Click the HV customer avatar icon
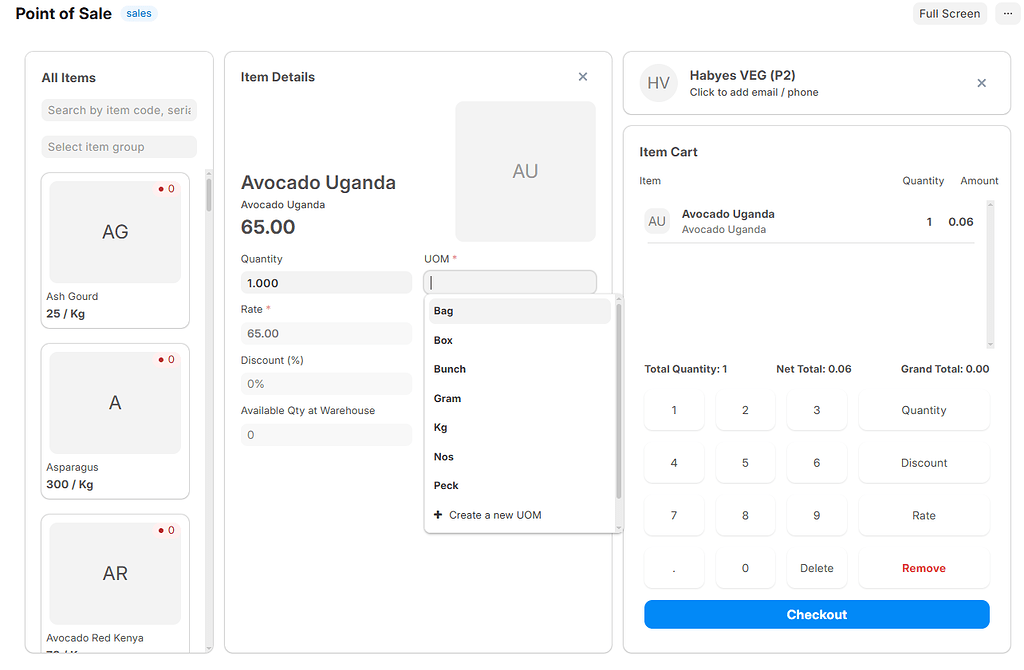1024x670 pixels. click(658, 83)
